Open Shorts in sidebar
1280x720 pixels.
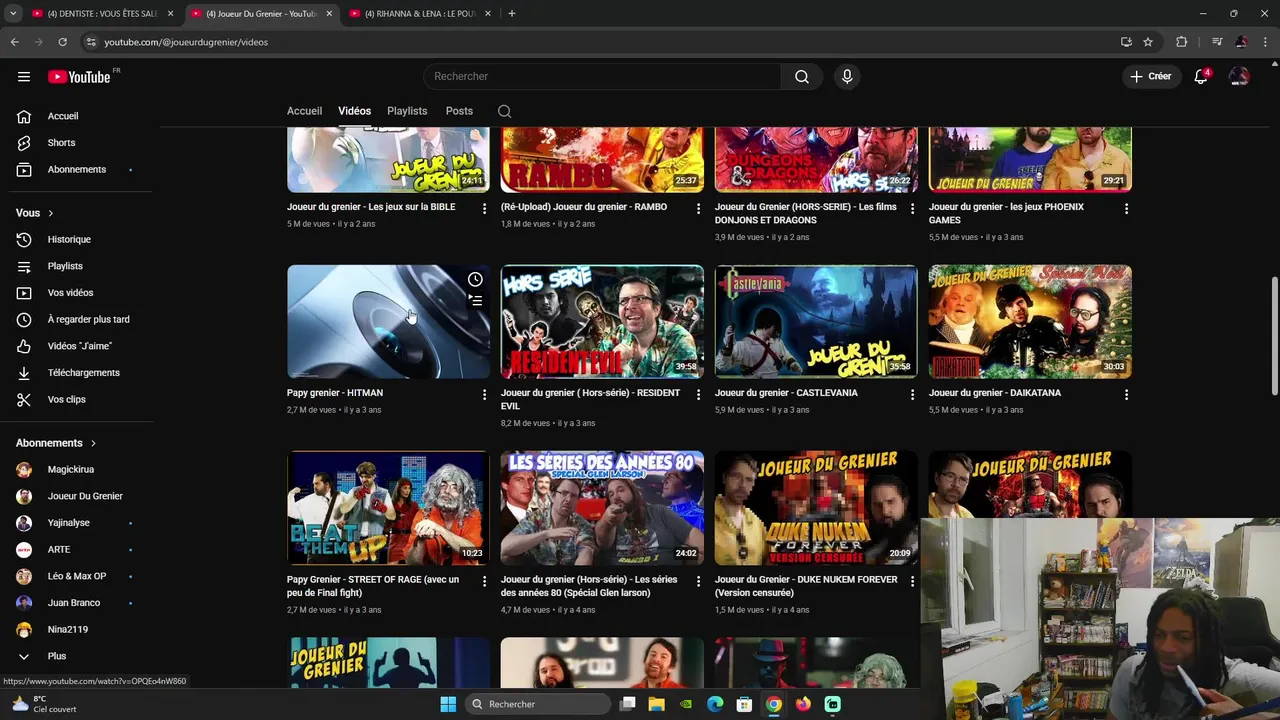[x=80, y=143]
